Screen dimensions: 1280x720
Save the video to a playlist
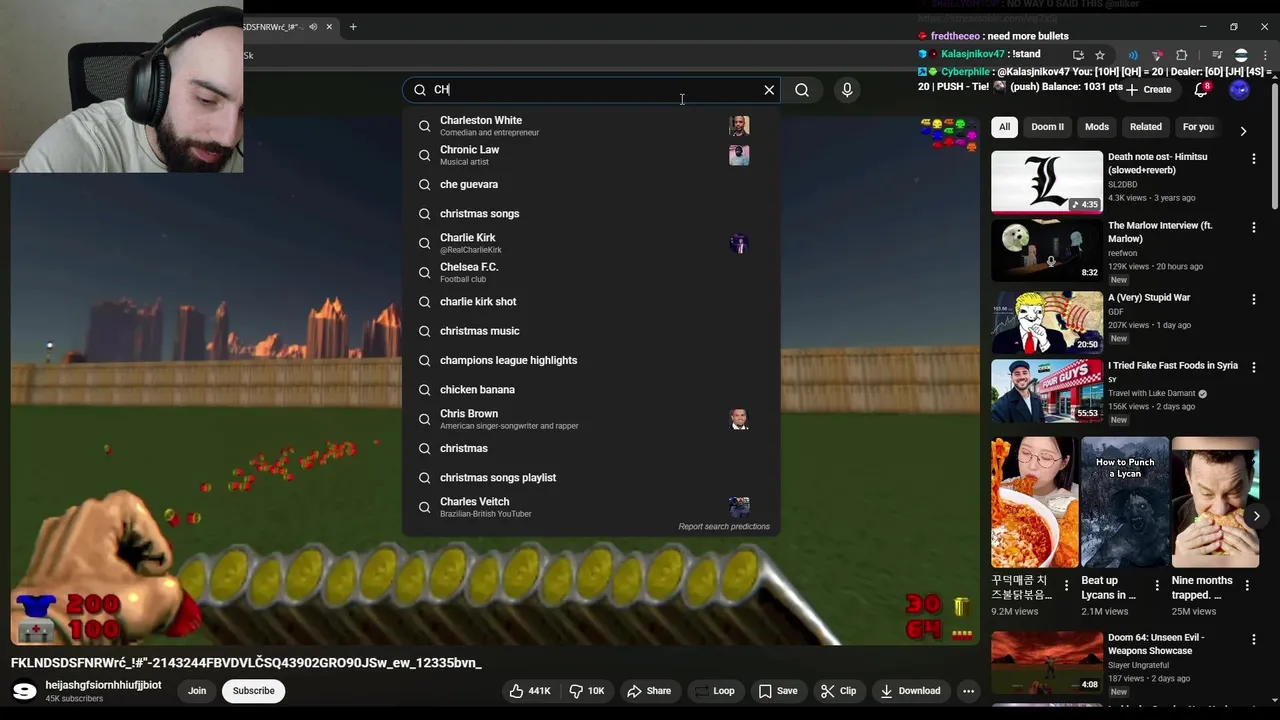(x=778, y=691)
